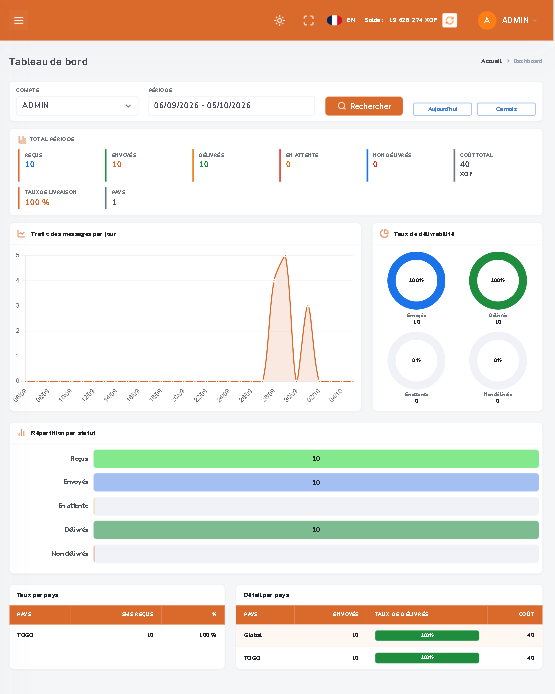Image resolution: width=555 pixels, height=694 pixels.
Task: Click the second smaller peak in traffic chart
Action: [308, 306]
